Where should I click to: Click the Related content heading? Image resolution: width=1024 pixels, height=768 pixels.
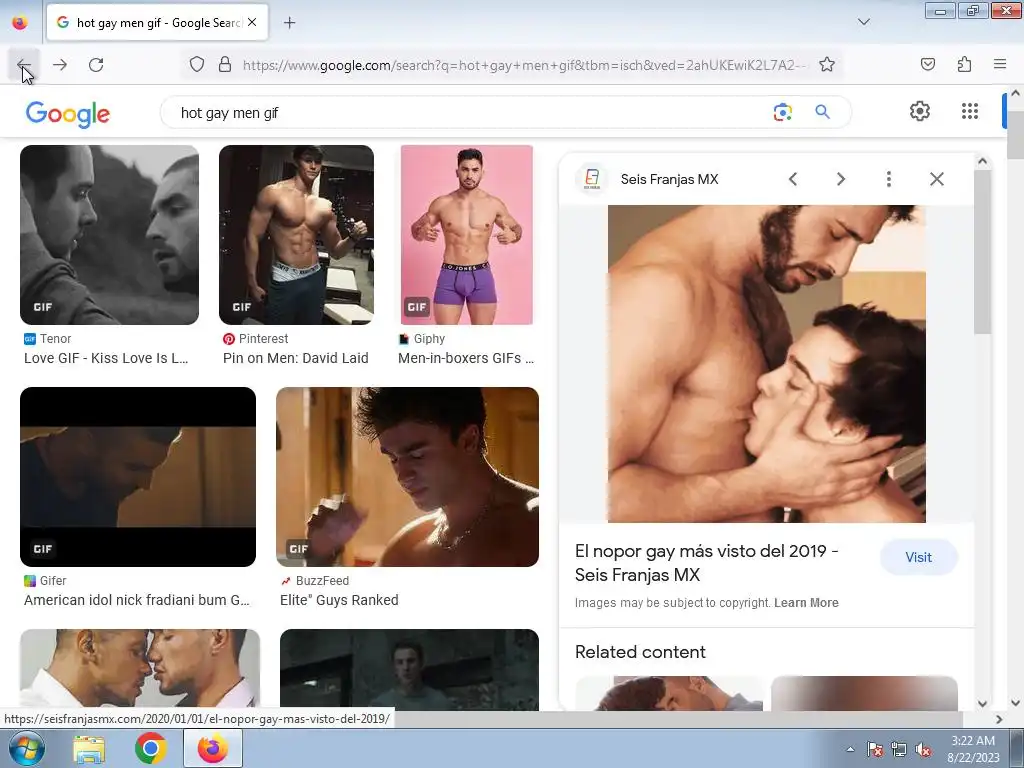pos(640,652)
